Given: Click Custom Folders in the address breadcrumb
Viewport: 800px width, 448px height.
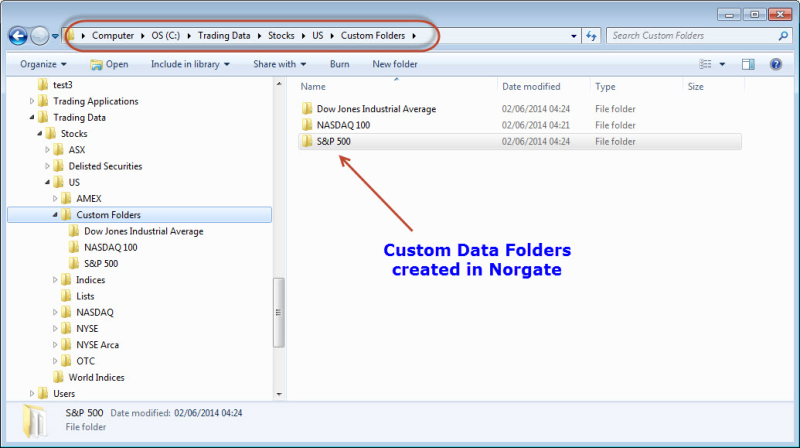Looking at the screenshot, I should tap(373, 36).
